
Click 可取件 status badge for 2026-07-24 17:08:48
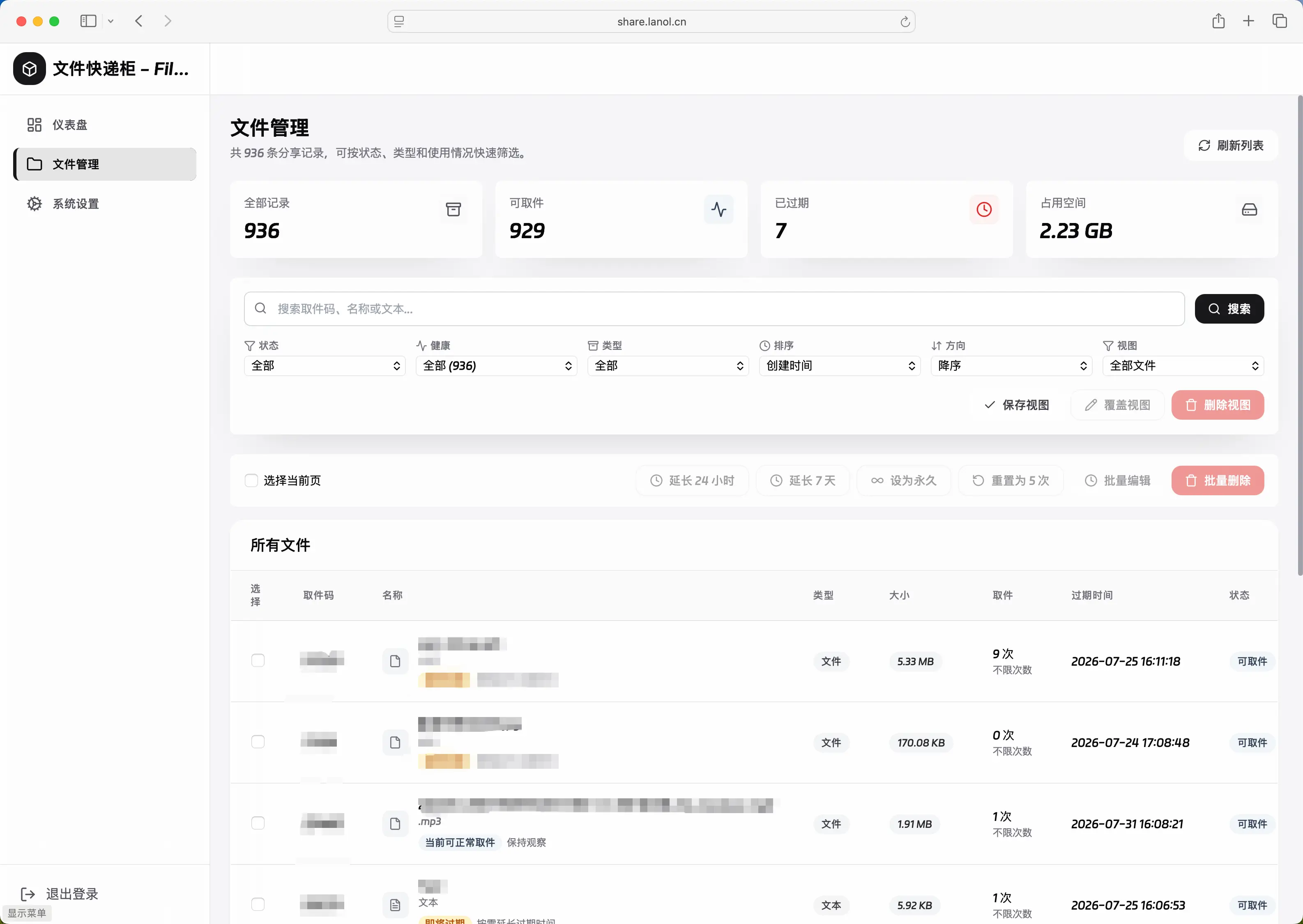coord(1252,743)
